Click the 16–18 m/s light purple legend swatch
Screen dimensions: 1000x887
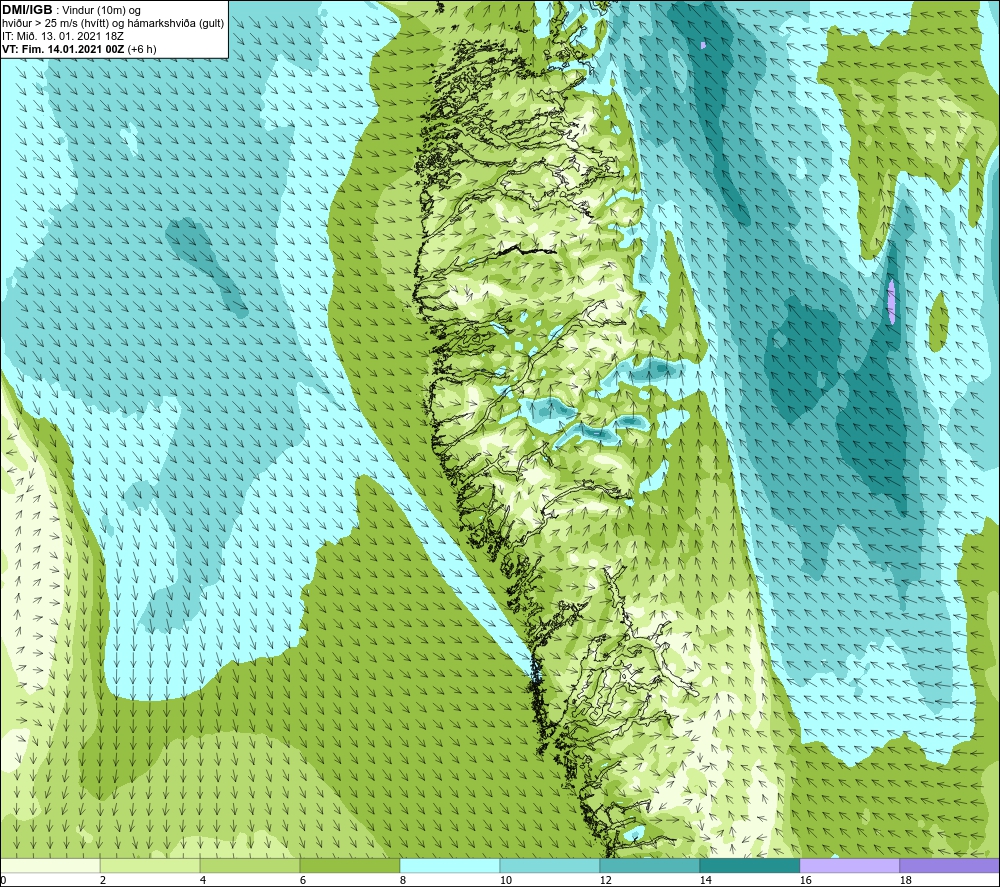(849, 865)
